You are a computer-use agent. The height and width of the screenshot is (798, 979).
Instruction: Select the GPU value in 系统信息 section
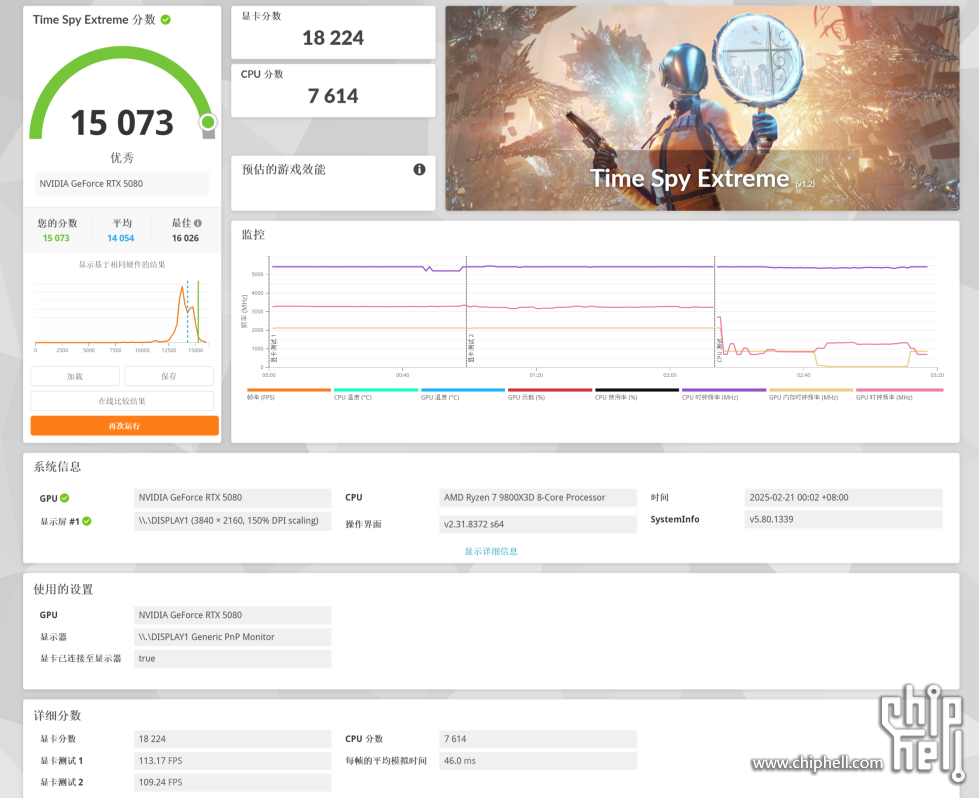[232, 498]
